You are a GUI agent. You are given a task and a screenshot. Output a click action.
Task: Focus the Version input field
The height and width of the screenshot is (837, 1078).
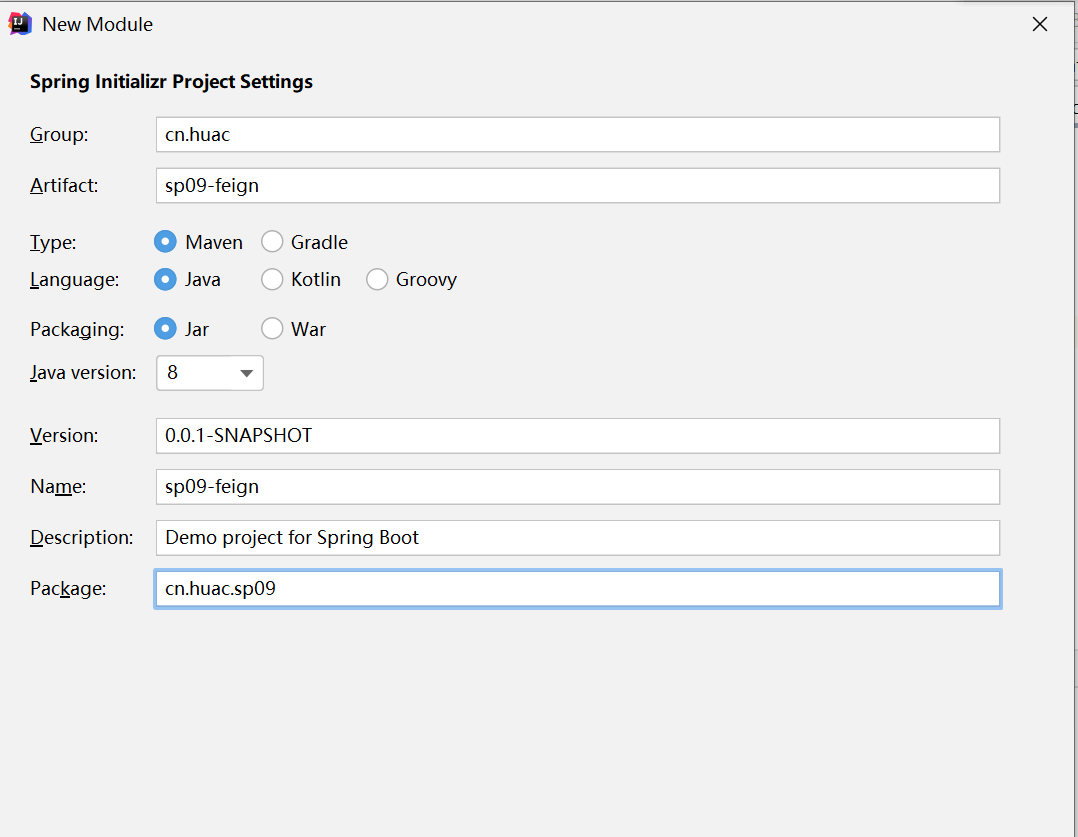pos(577,436)
